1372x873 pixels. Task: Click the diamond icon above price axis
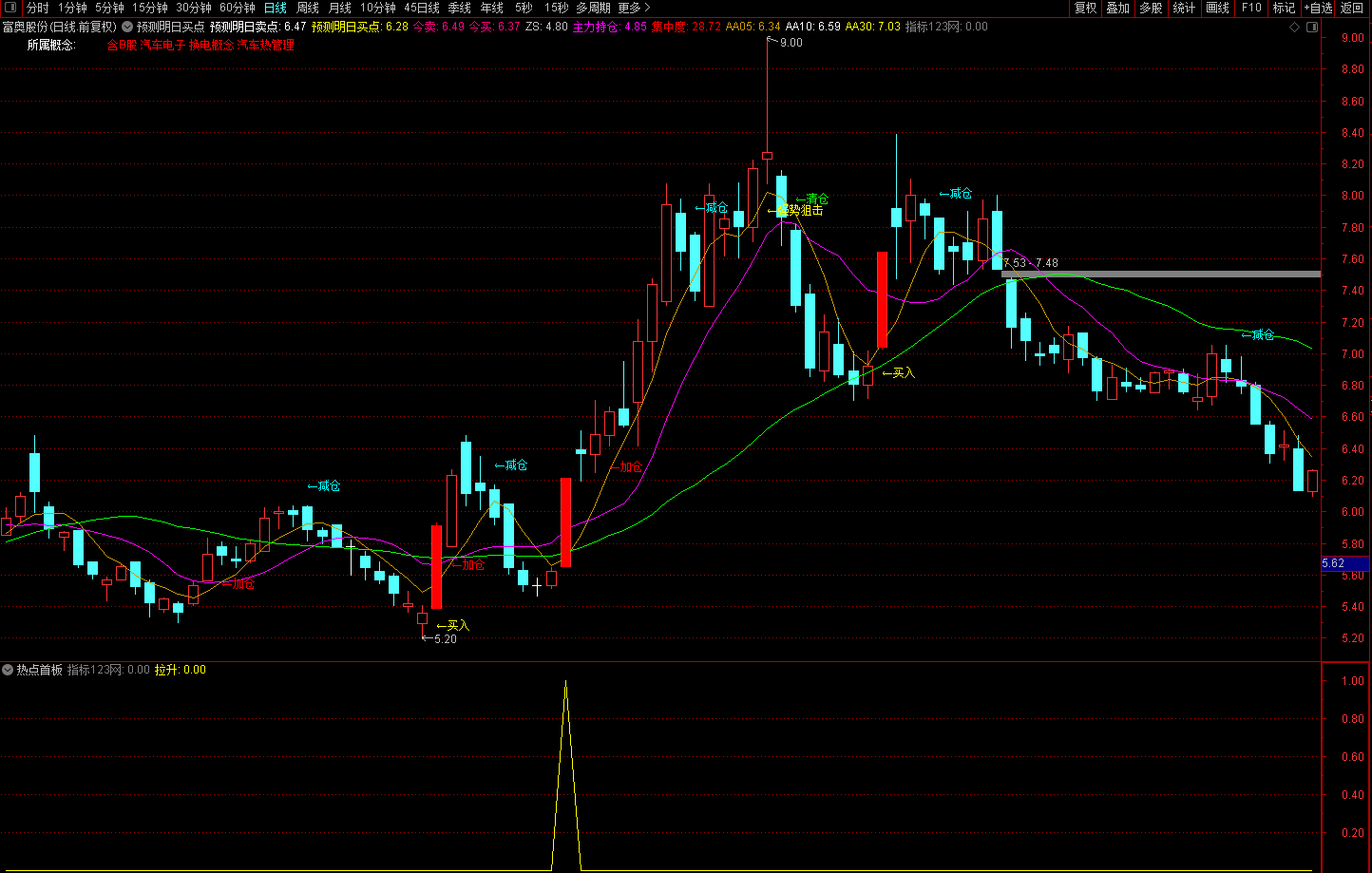1294,28
